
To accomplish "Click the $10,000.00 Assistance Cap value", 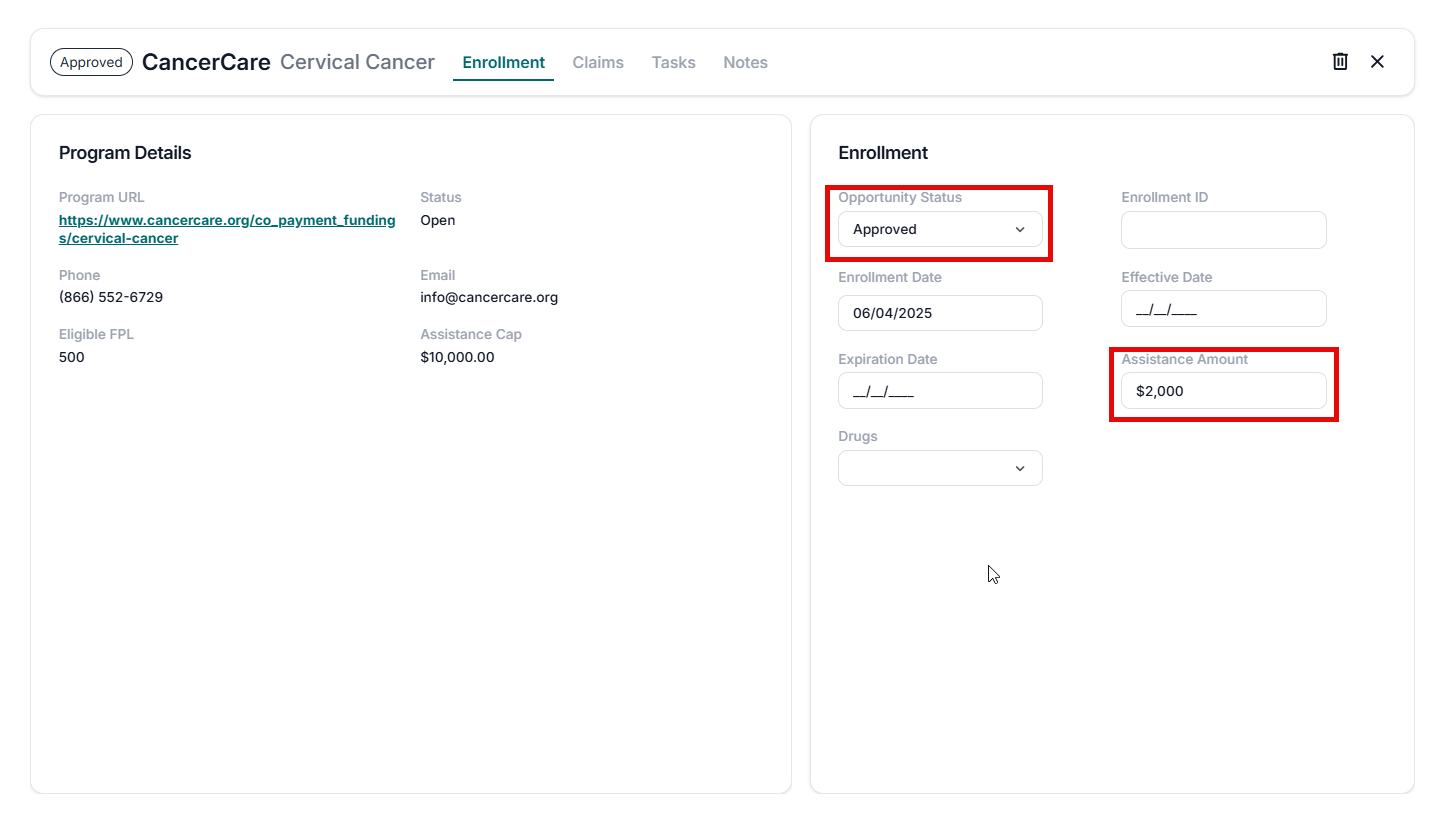I will tap(457, 357).
